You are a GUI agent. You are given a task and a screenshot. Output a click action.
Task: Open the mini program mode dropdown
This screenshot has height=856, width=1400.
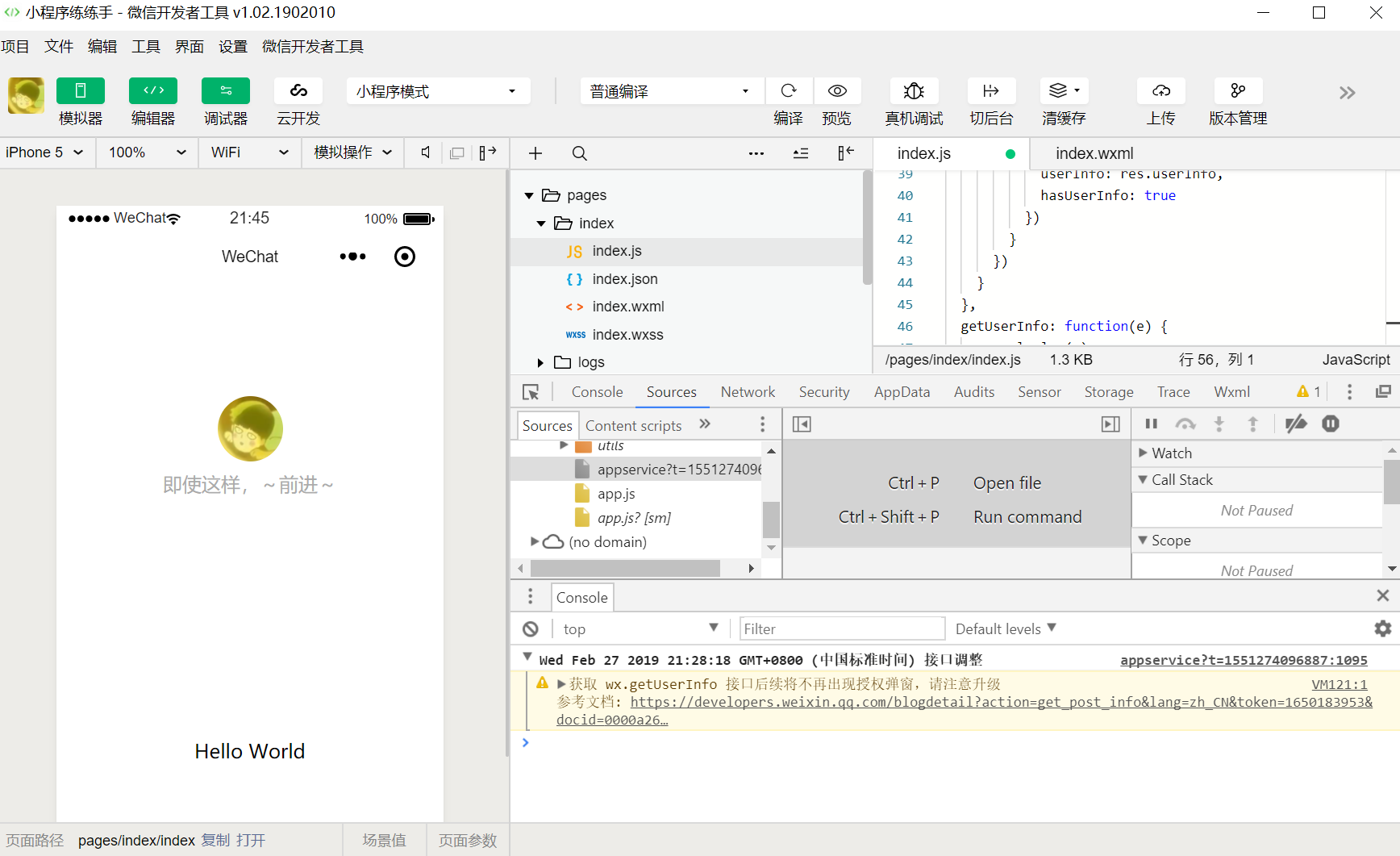click(x=439, y=91)
